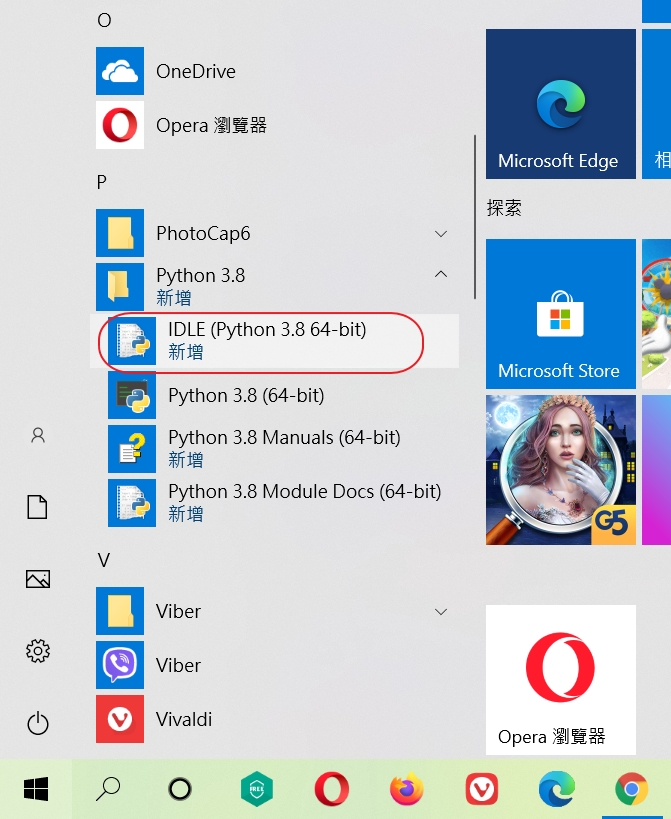Open Vivaldi from the taskbar
Image resolution: width=671 pixels, height=819 pixels.
tap(481, 789)
